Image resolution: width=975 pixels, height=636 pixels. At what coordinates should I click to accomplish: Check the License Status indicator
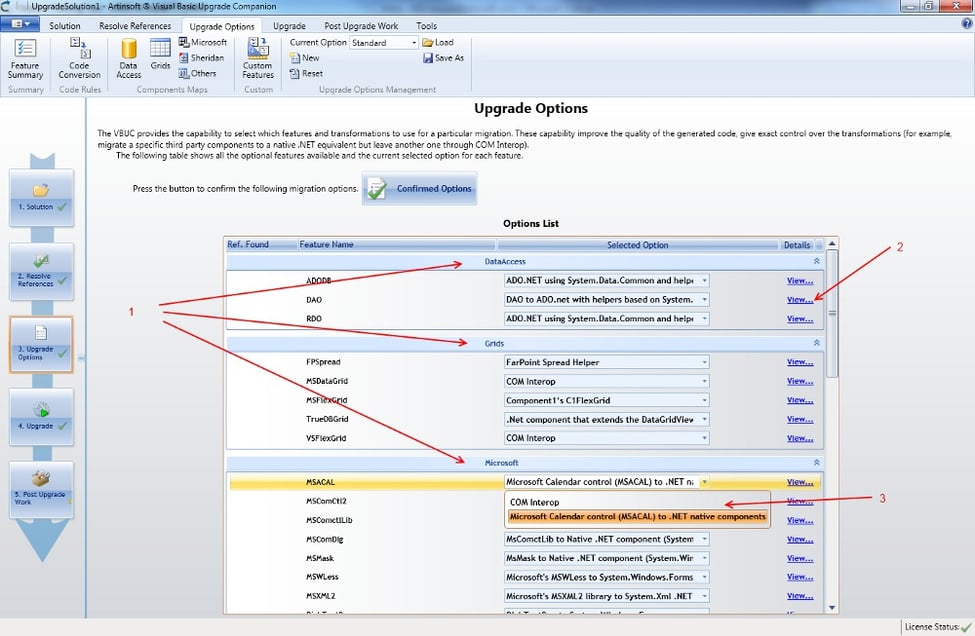(x=938, y=627)
